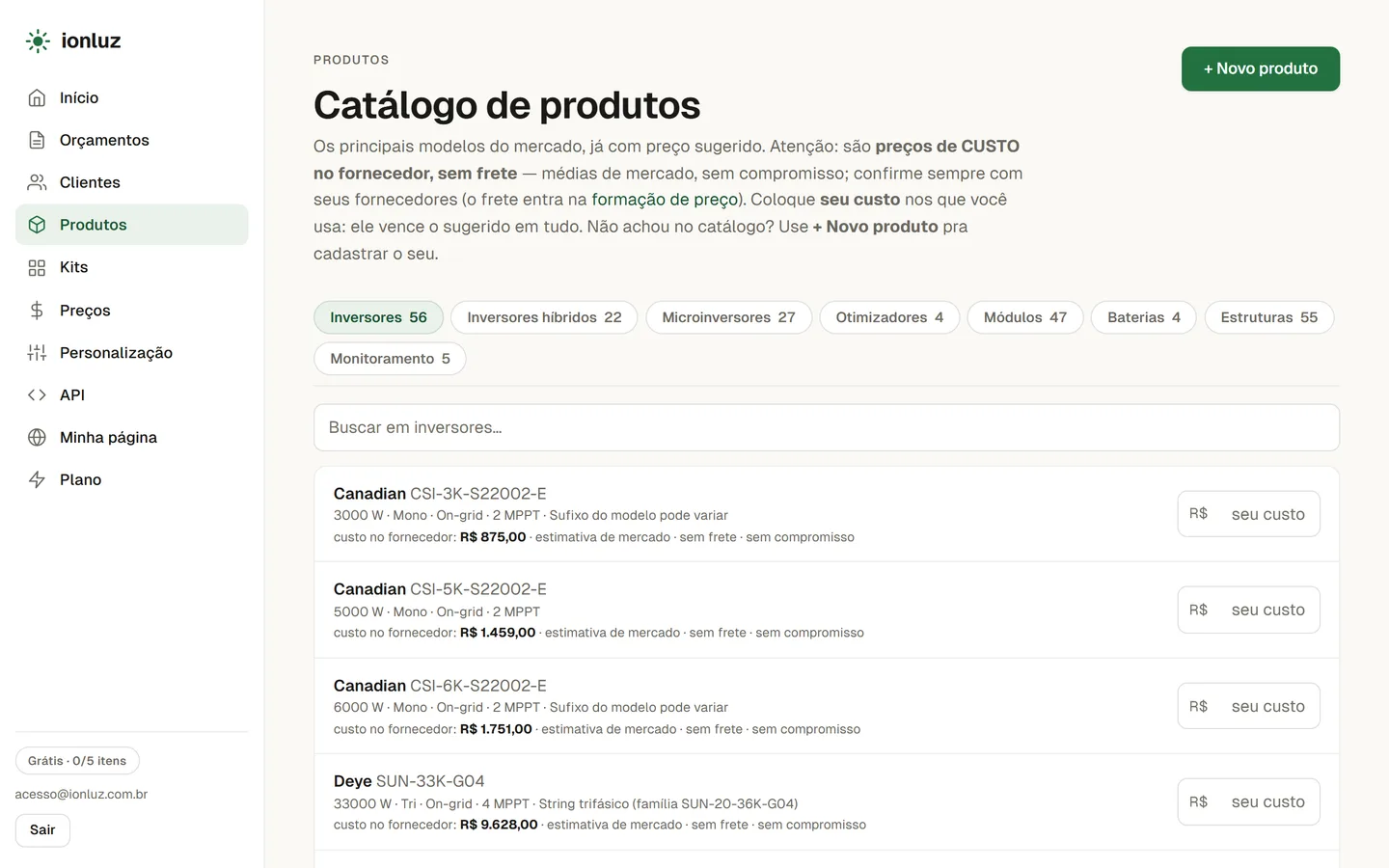The width and height of the screenshot is (1389, 868).
Task: Click the Minha página globe icon
Action: [x=37, y=437]
